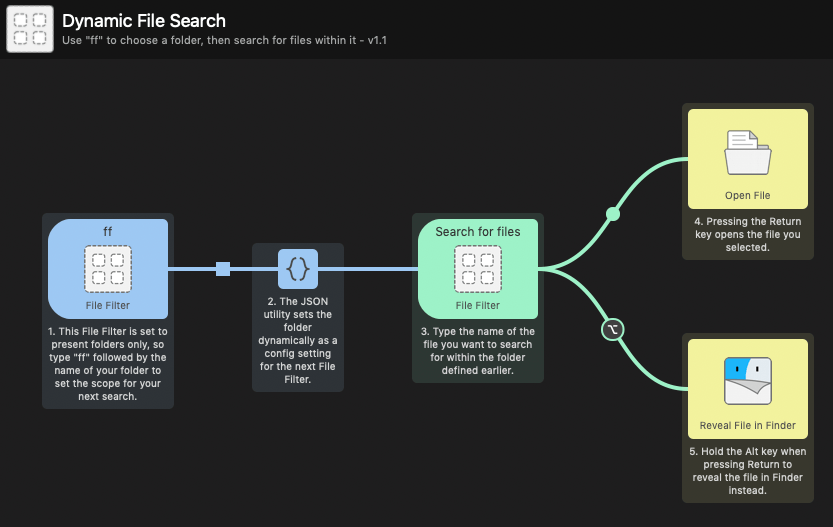The width and height of the screenshot is (833, 527).
Task: Click the blue square on the ff connection
Action: (x=223, y=268)
